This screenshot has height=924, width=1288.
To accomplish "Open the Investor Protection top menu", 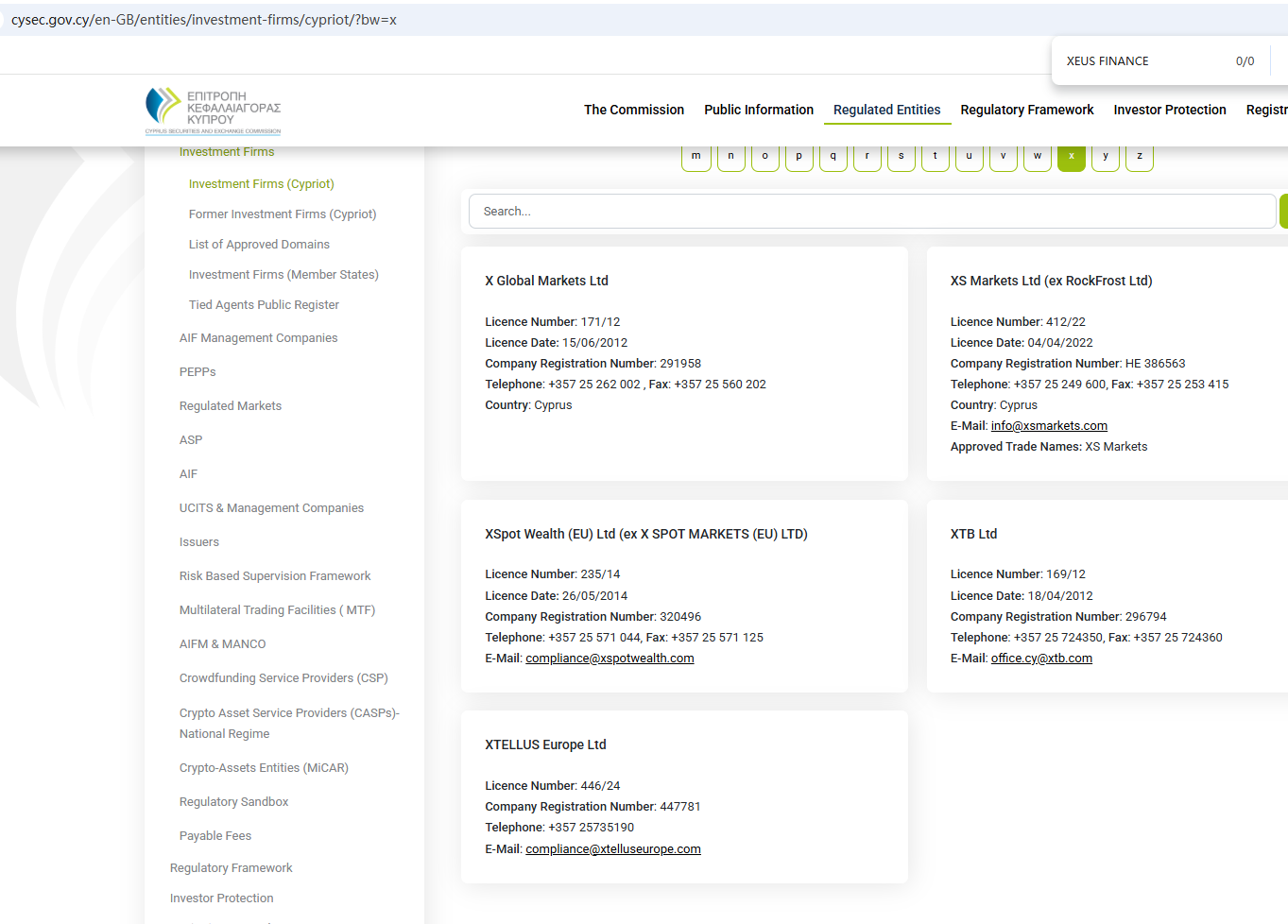I will (1169, 110).
